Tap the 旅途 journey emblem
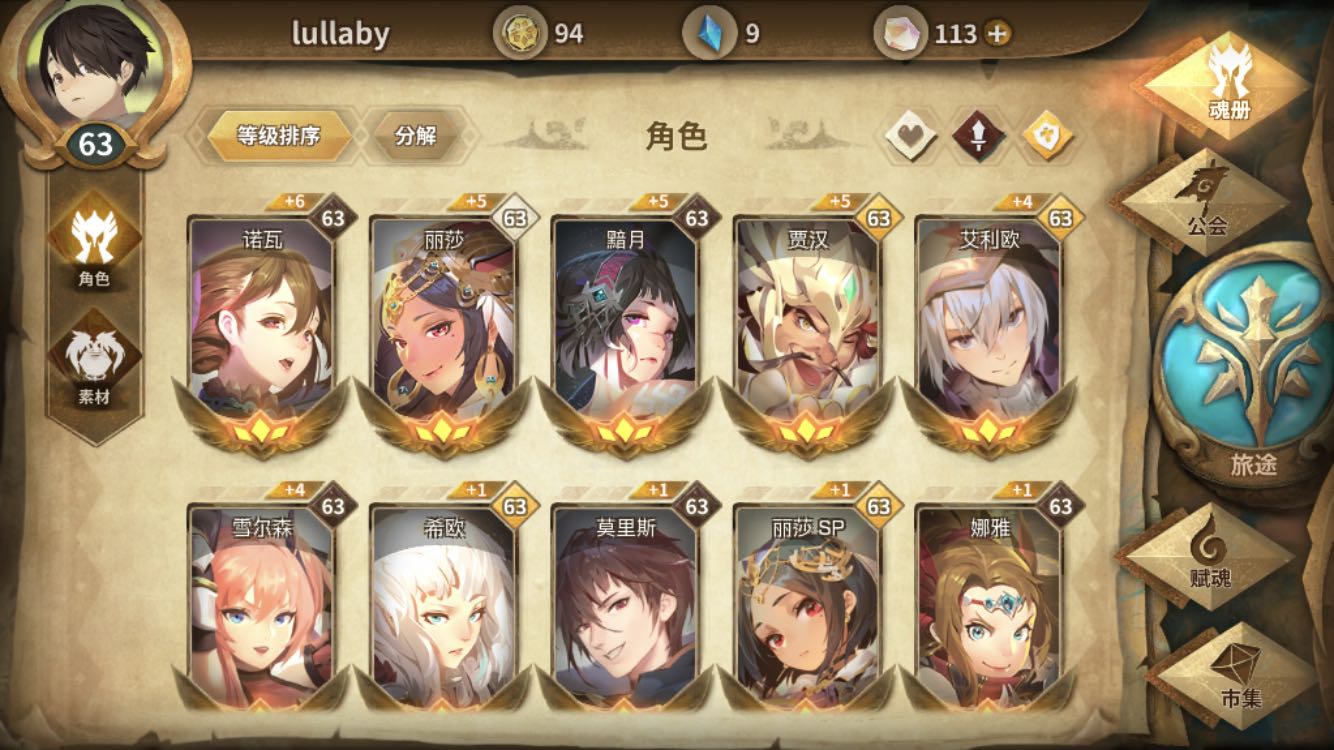1334x750 pixels. (1254, 364)
